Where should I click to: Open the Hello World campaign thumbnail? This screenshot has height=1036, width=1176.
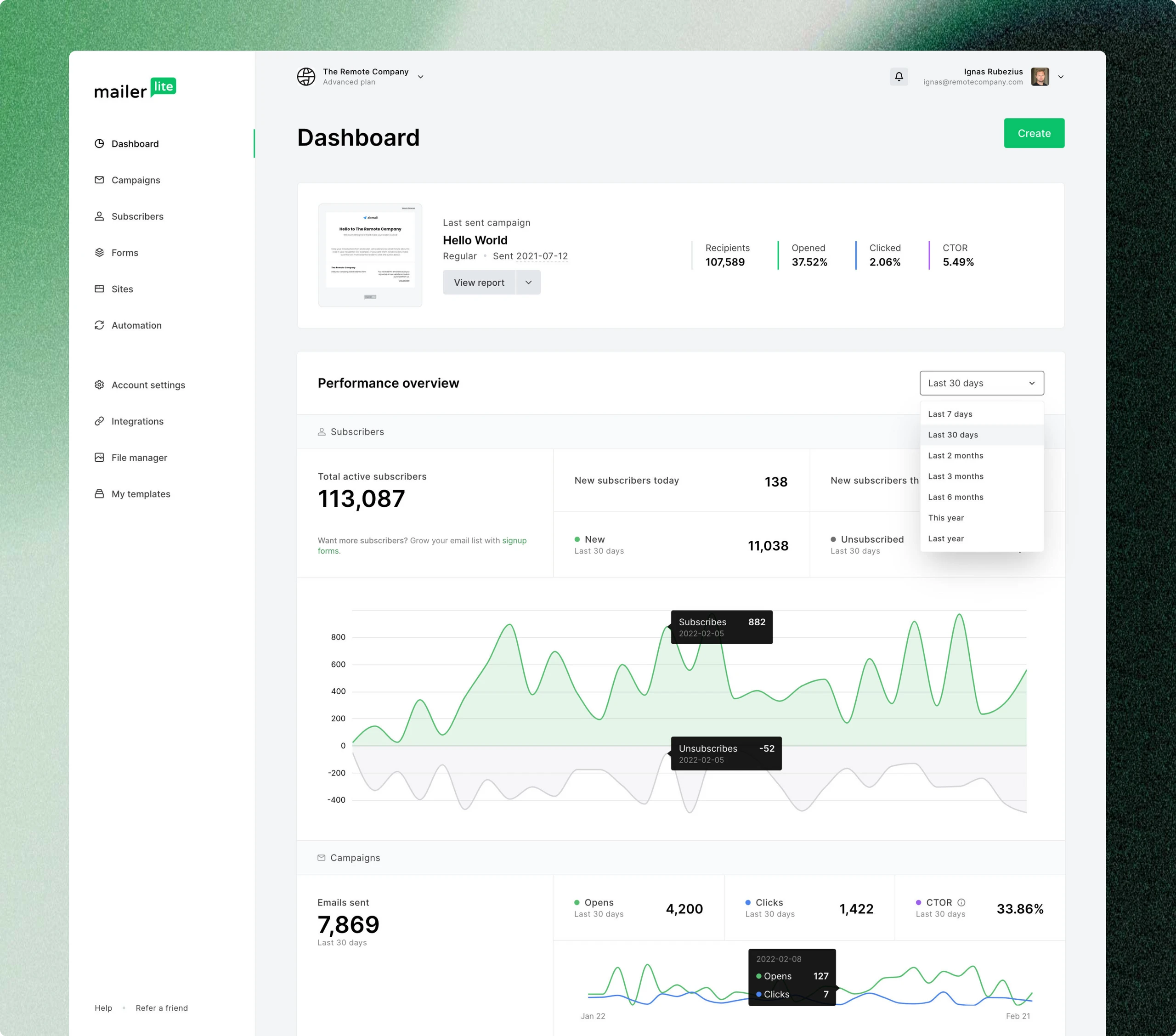(x=370, y=255)
